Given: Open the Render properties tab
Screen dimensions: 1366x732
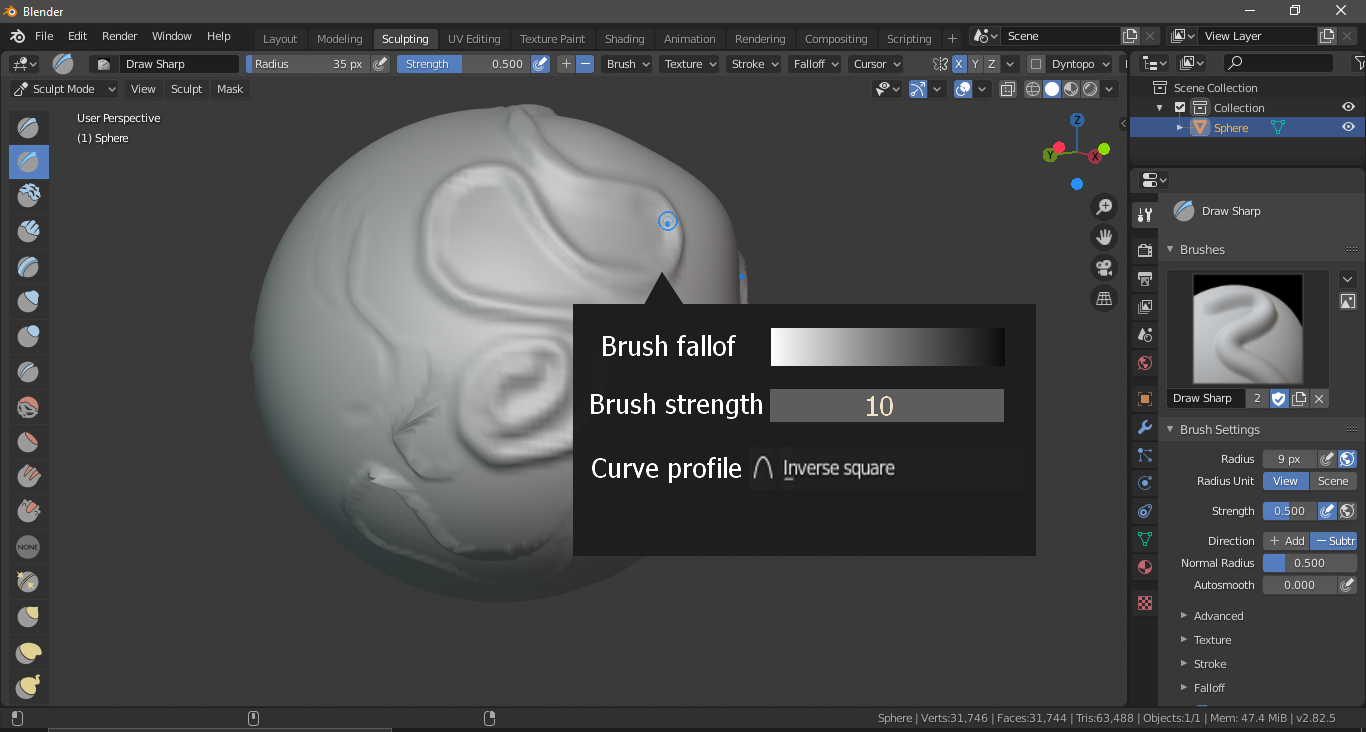Looking at the screenshot, I should tap(1145, 250).
